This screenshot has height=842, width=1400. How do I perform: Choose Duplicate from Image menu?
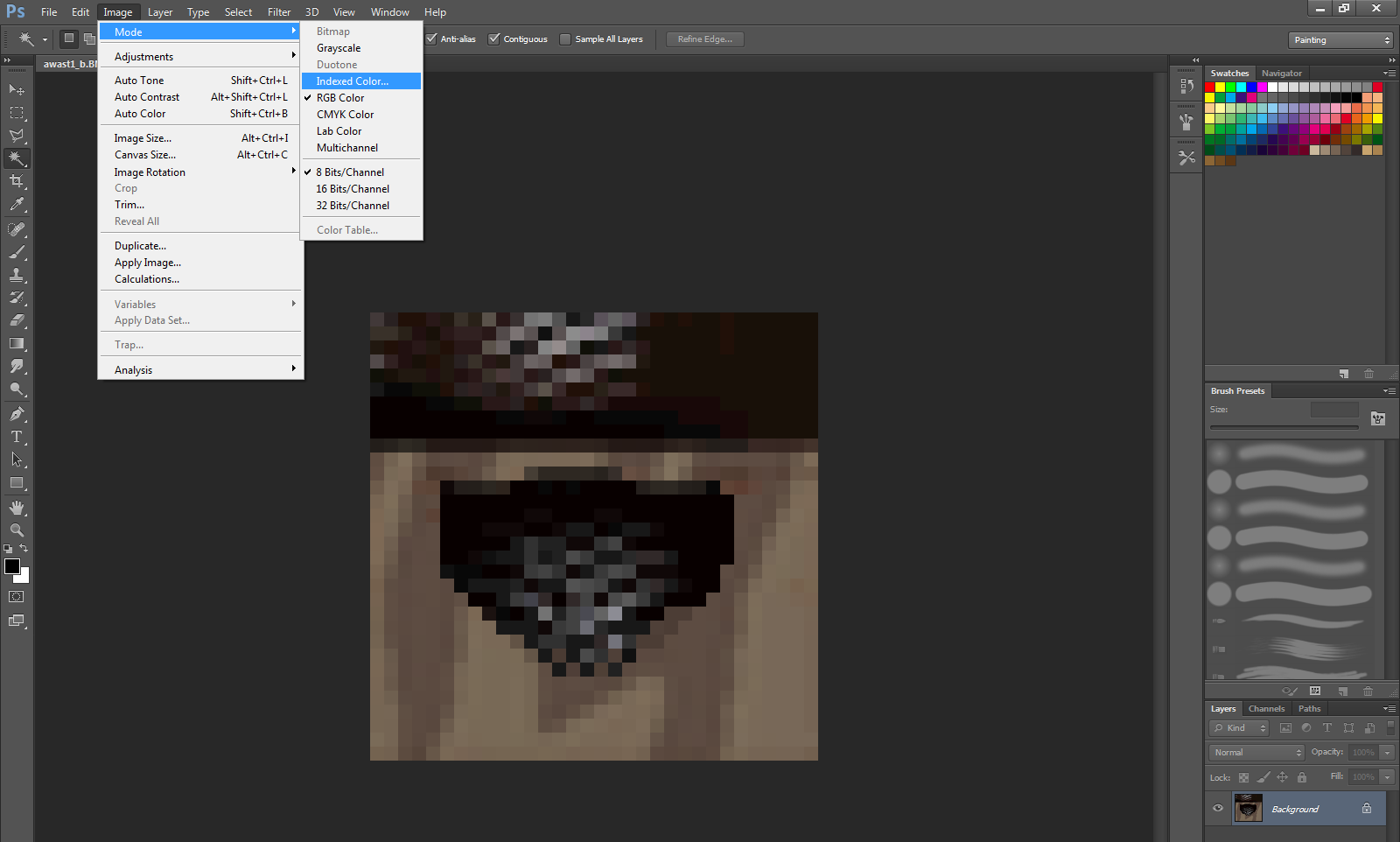coord(201,246)
